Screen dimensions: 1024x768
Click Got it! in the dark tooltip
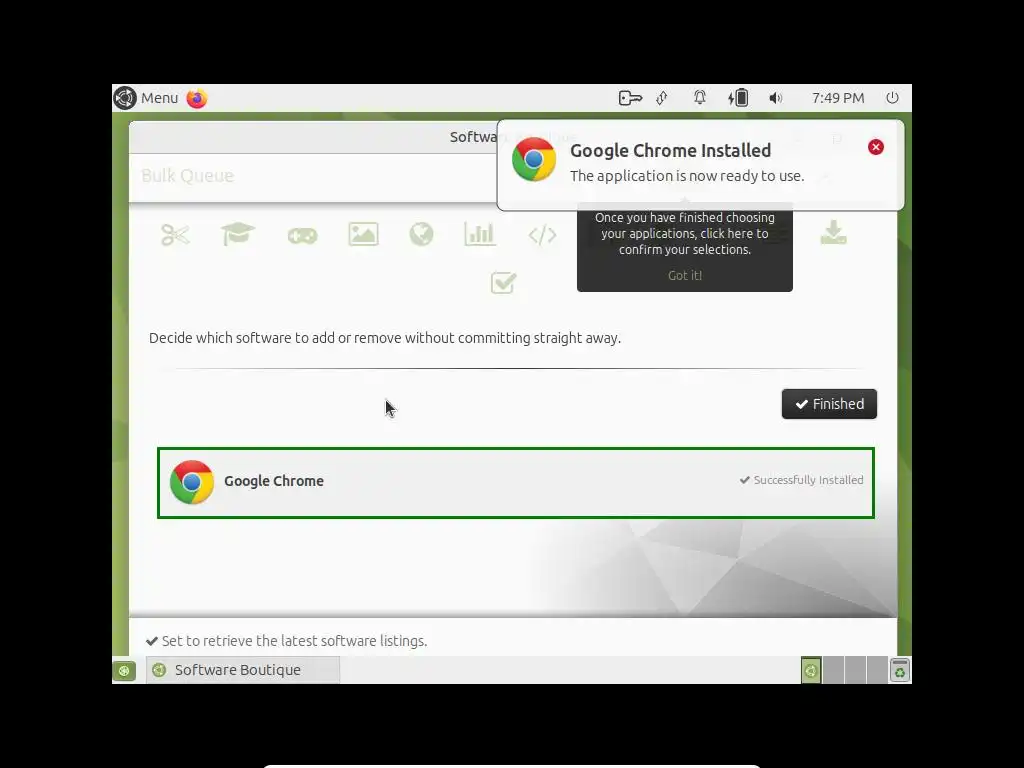684,276
